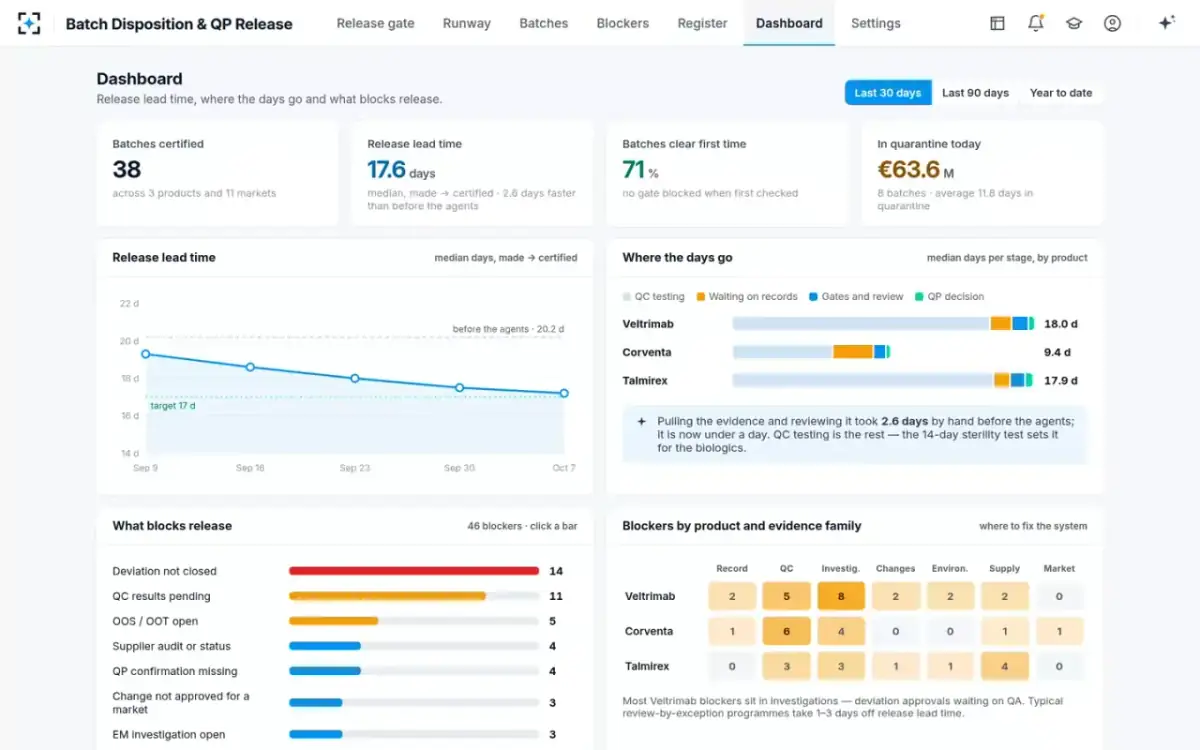The image size is (1200, 750).
Task: Click Talmirex Record cell showing 0
Action: 732,666
